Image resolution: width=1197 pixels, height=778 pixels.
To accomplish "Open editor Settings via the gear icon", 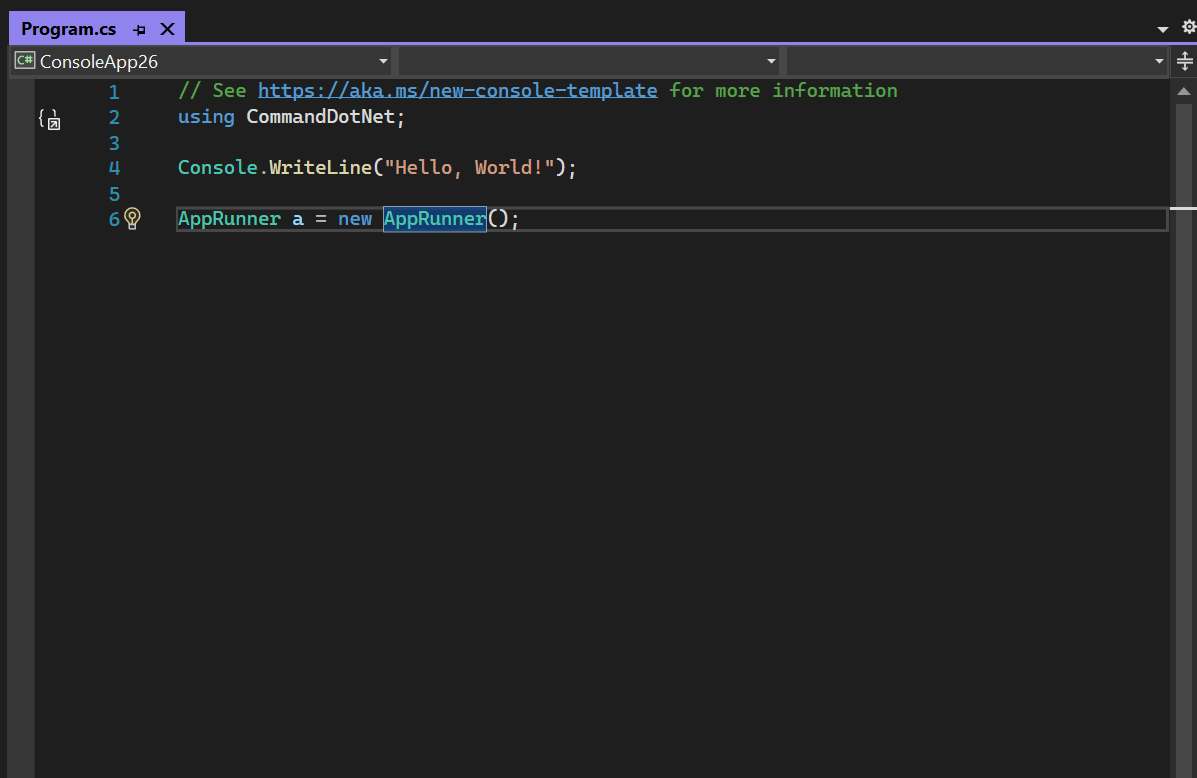I will click(x=1188, y=27).
